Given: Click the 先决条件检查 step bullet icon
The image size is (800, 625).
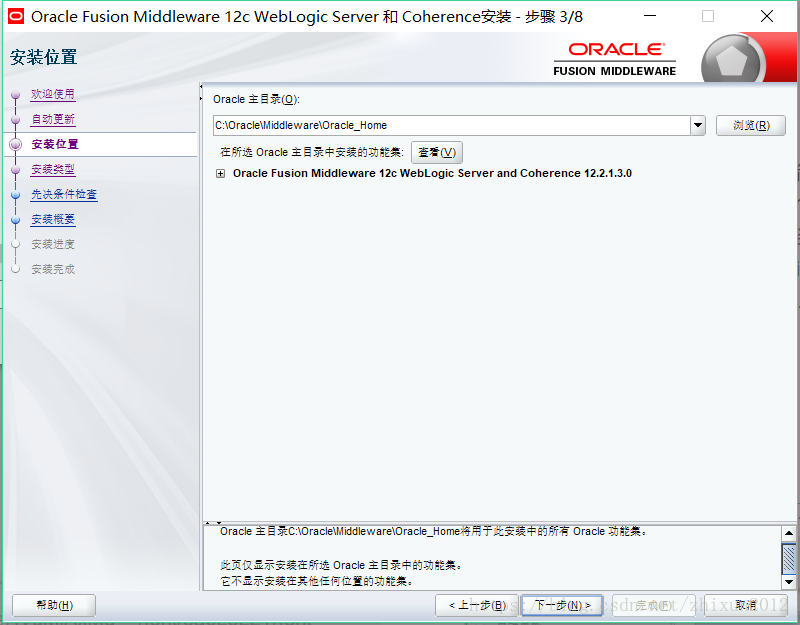Looking at the screenshot, I should [15, 194].
